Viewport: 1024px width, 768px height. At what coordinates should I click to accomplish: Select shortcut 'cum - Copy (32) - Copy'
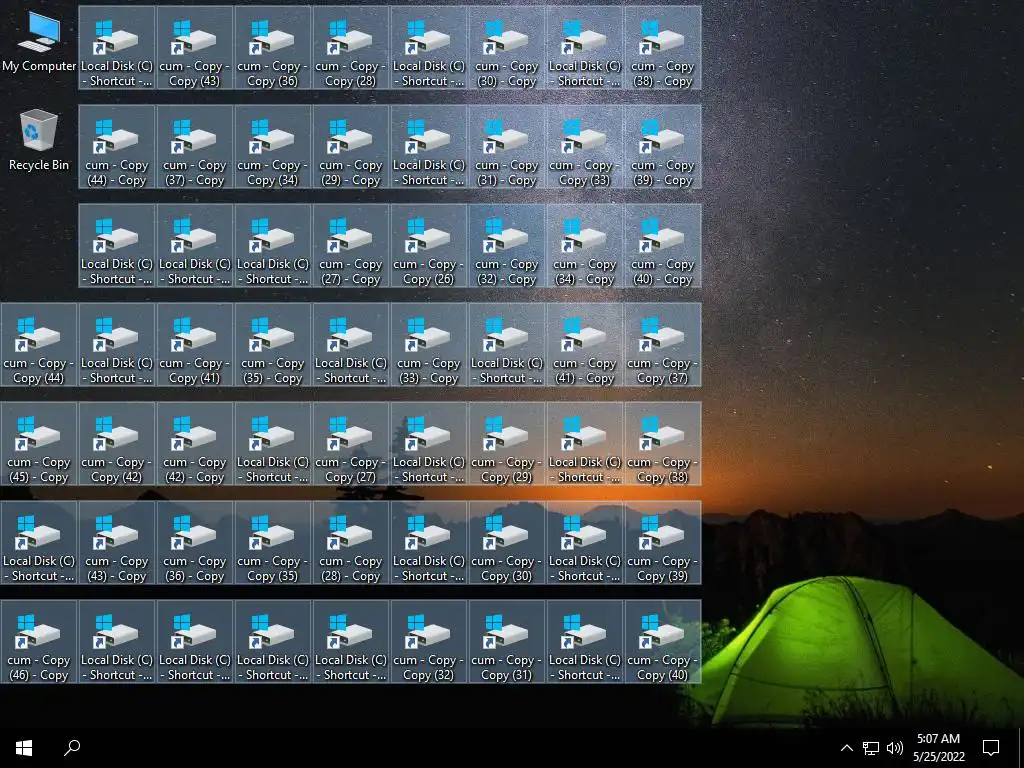pos(507,246)
